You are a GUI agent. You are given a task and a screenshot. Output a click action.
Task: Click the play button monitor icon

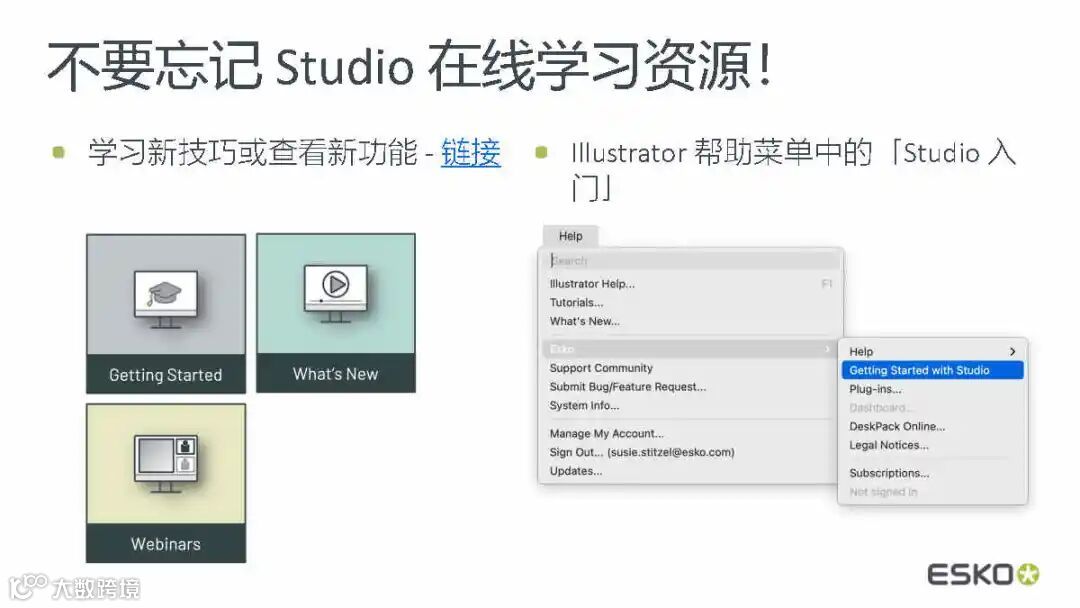point(335,293)
